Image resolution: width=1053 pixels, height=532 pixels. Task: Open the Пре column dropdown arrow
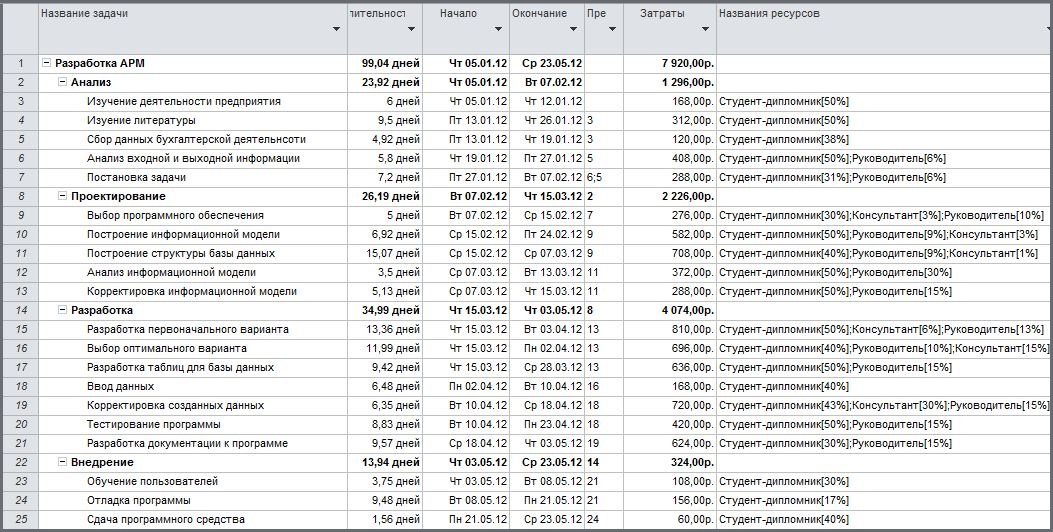coord(612,29)
